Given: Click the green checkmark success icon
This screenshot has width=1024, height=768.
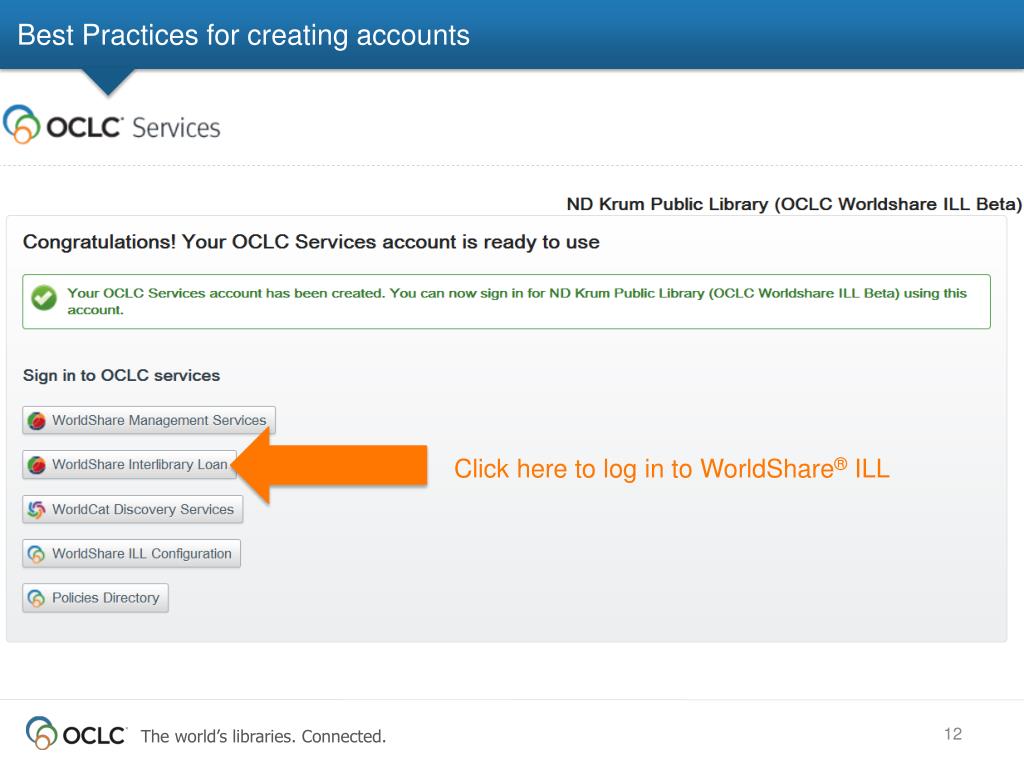Looking at the screenshot, I should tap(44, 298).
